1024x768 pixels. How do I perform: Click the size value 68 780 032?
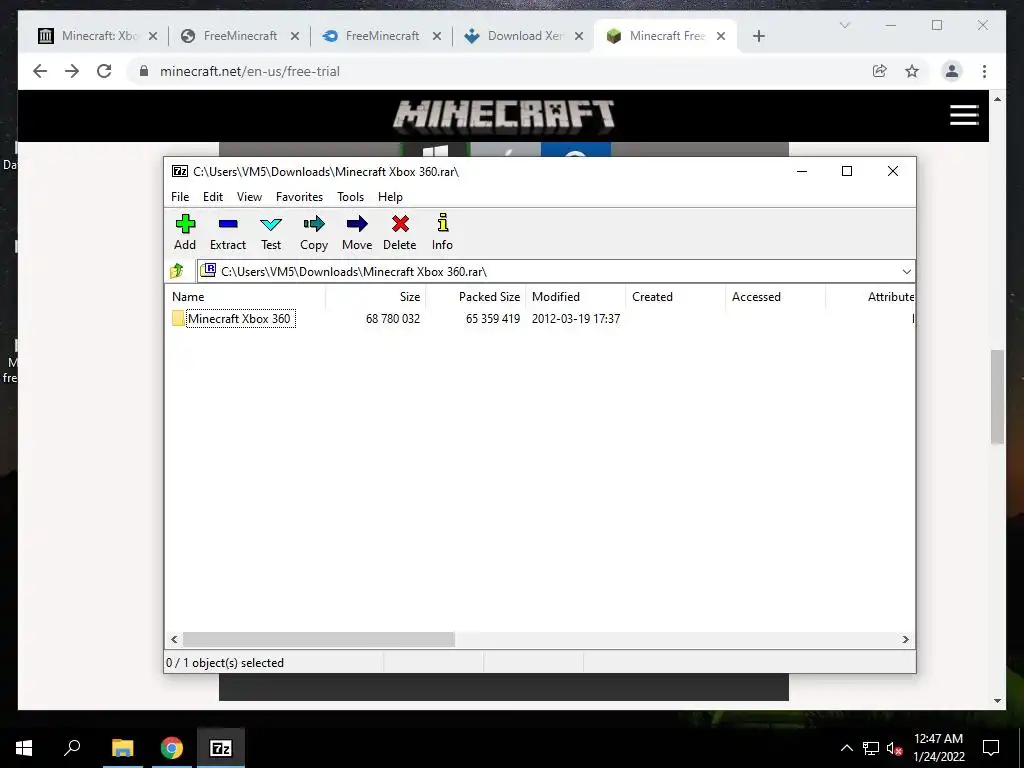[392, 319]
